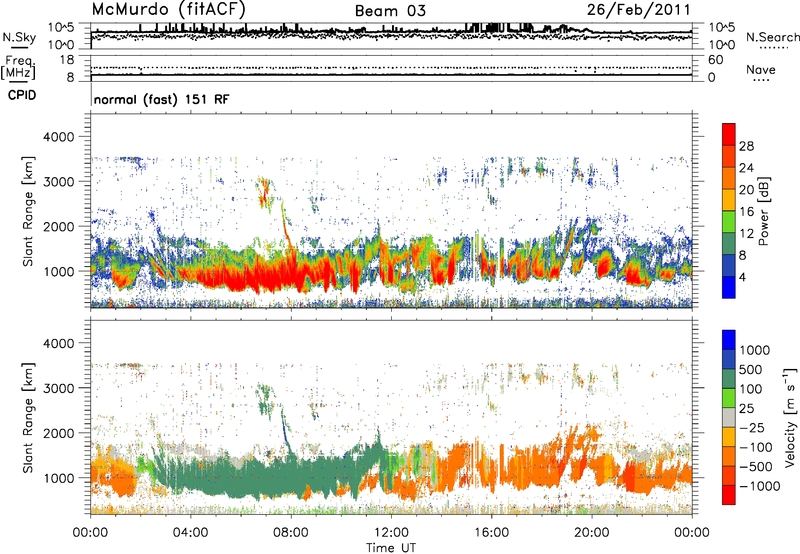Click the '2000' range tick on velocity plot
This screenshot has width=800, height=554.
click(x=58, y=433)
